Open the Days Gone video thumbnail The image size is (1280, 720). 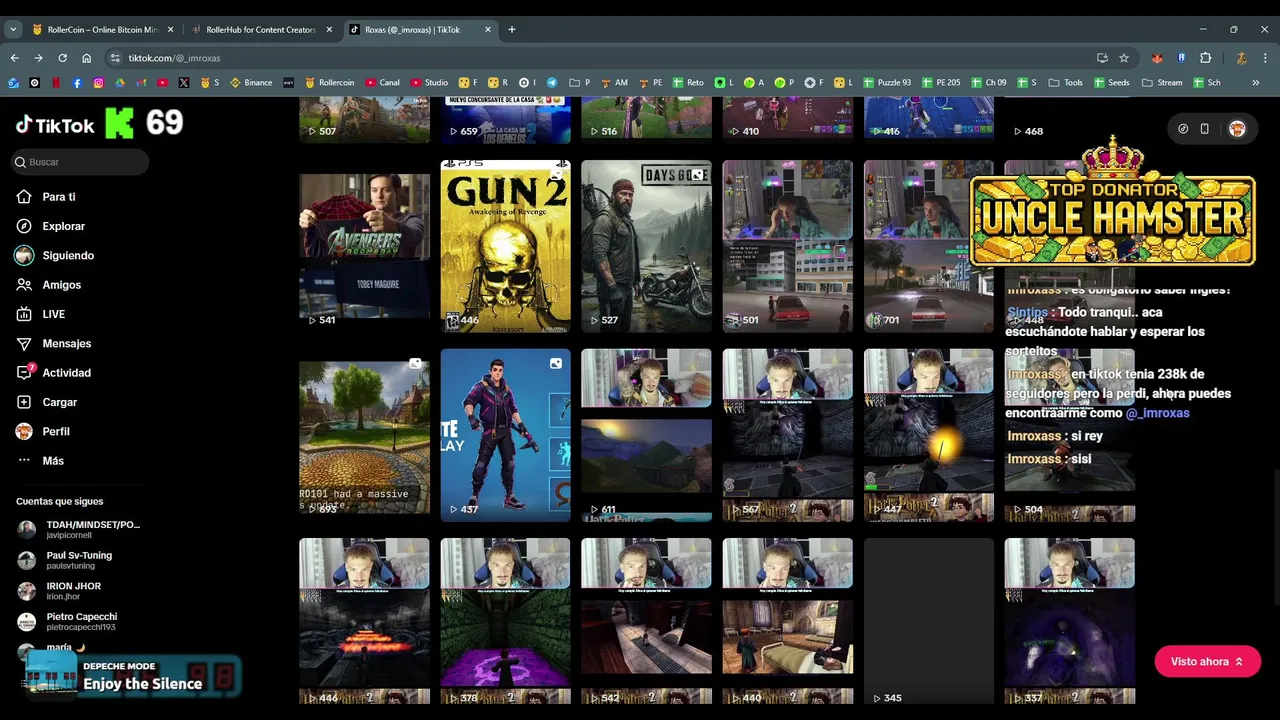[x=646, y=246]
